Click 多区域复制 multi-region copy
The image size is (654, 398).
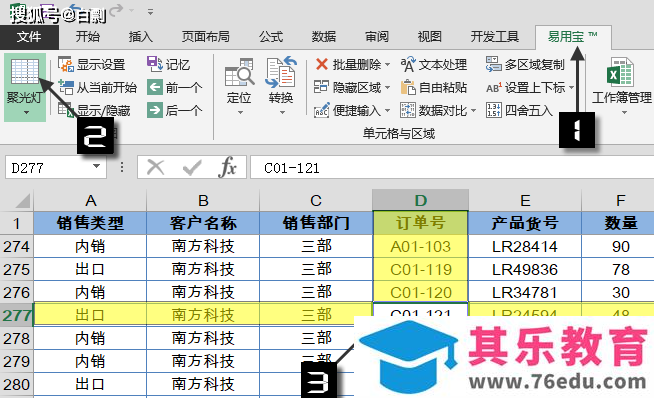click(525, 65)
